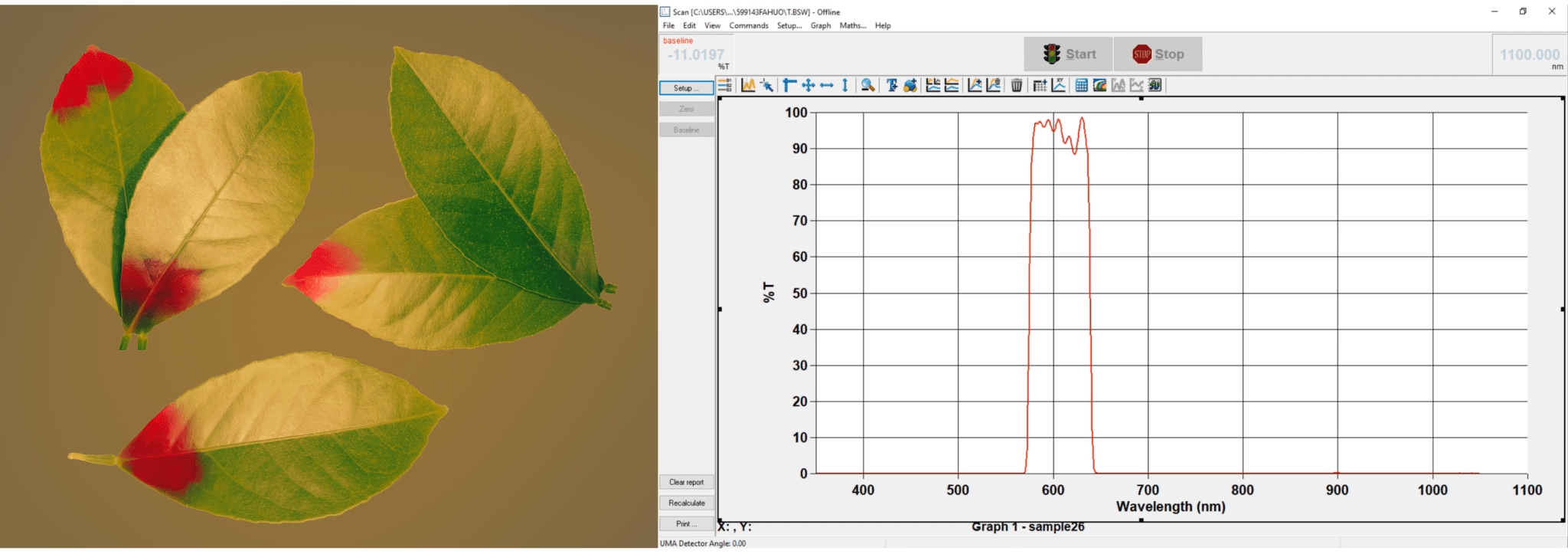Viewport: 1568px width, 554px height.
Task: Click the red spectrum peak near 600 nm
Action: coord(1058,120)
